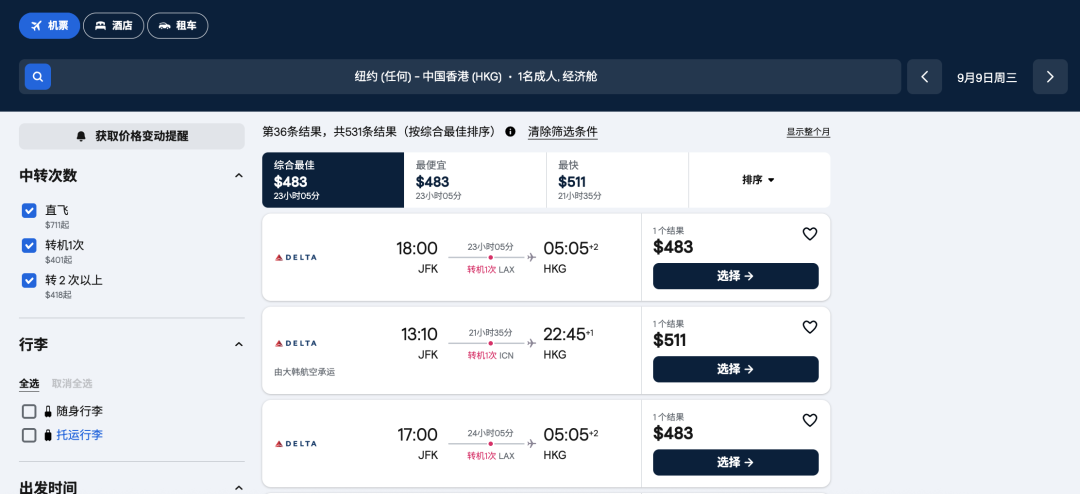Screen dimensions: 1080x494
Task: Switch to the 酒店 hotels tab
Action: point(114,26)
